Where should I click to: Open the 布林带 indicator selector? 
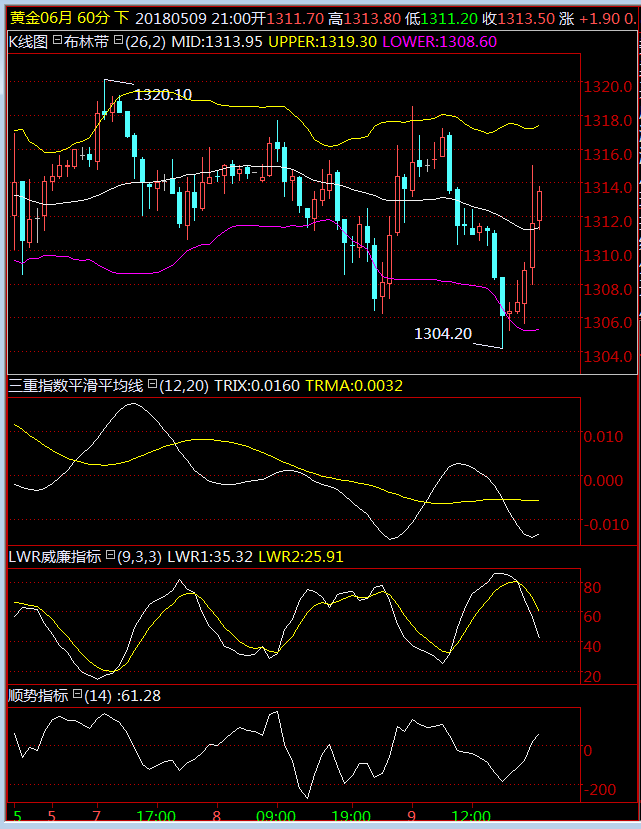click(x=87, y=41)
